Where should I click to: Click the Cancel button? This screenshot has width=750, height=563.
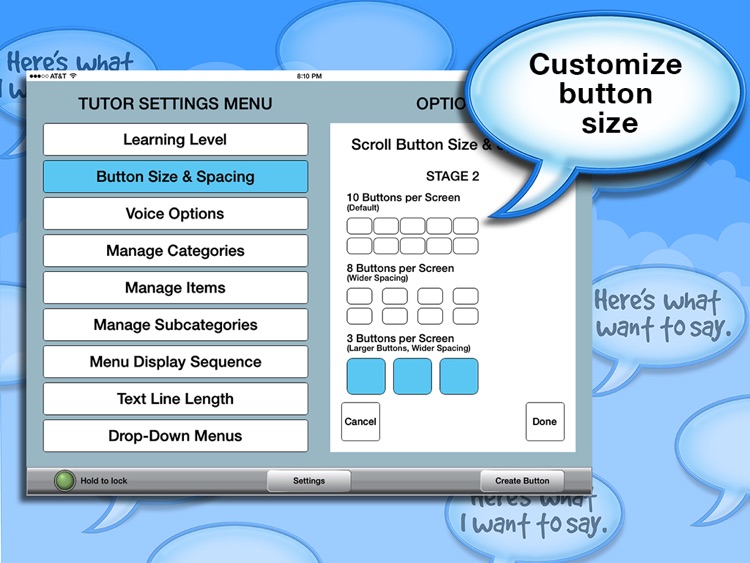click(x=360, y=421)
